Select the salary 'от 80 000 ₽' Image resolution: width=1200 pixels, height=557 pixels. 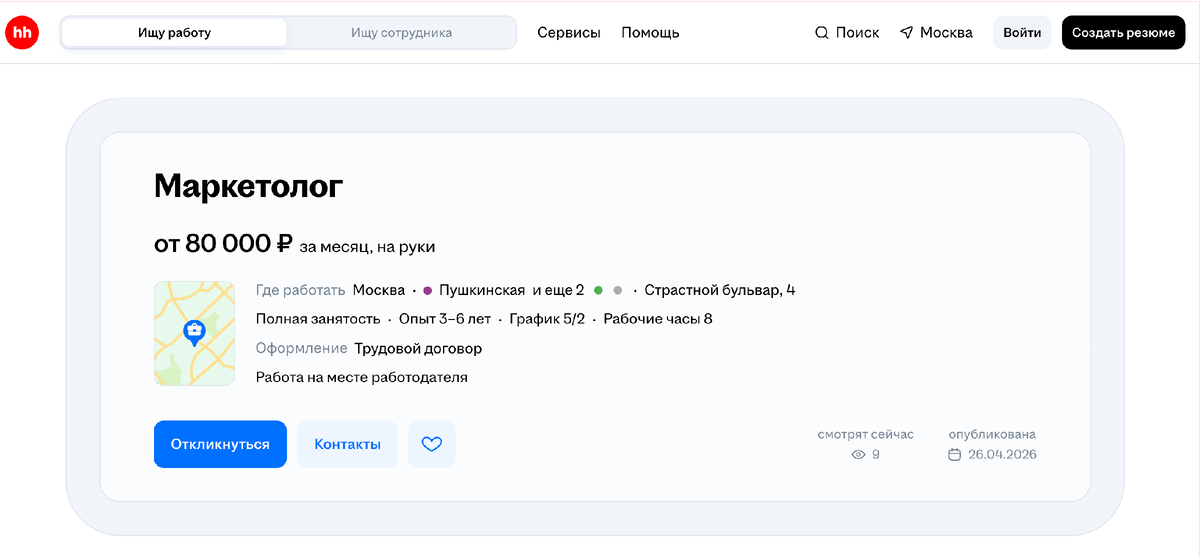pyautogui.click(x=223, y=243)
